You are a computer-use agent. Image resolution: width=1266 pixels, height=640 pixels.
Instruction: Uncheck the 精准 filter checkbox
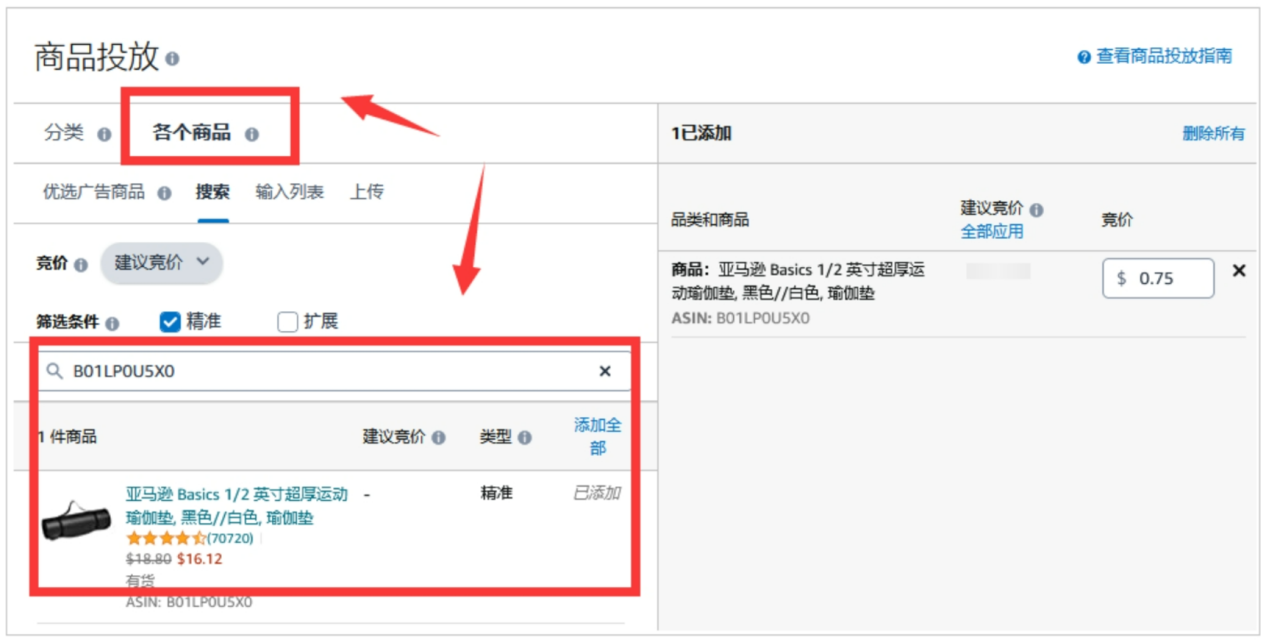point(170,322)
